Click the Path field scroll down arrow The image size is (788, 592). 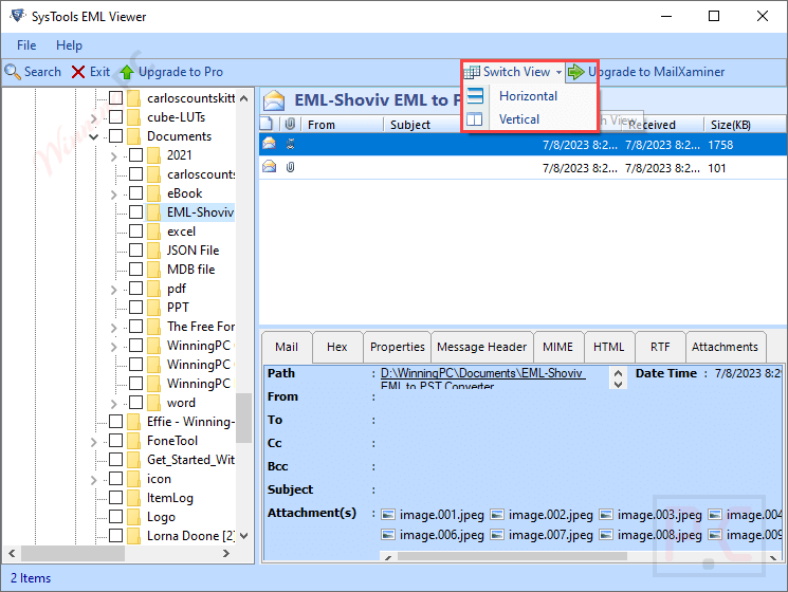618,384
